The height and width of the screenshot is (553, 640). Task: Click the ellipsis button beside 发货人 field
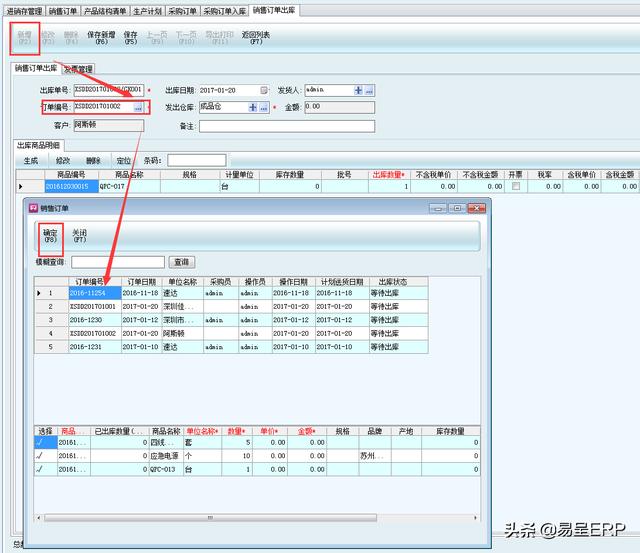(x=369, y=90)
